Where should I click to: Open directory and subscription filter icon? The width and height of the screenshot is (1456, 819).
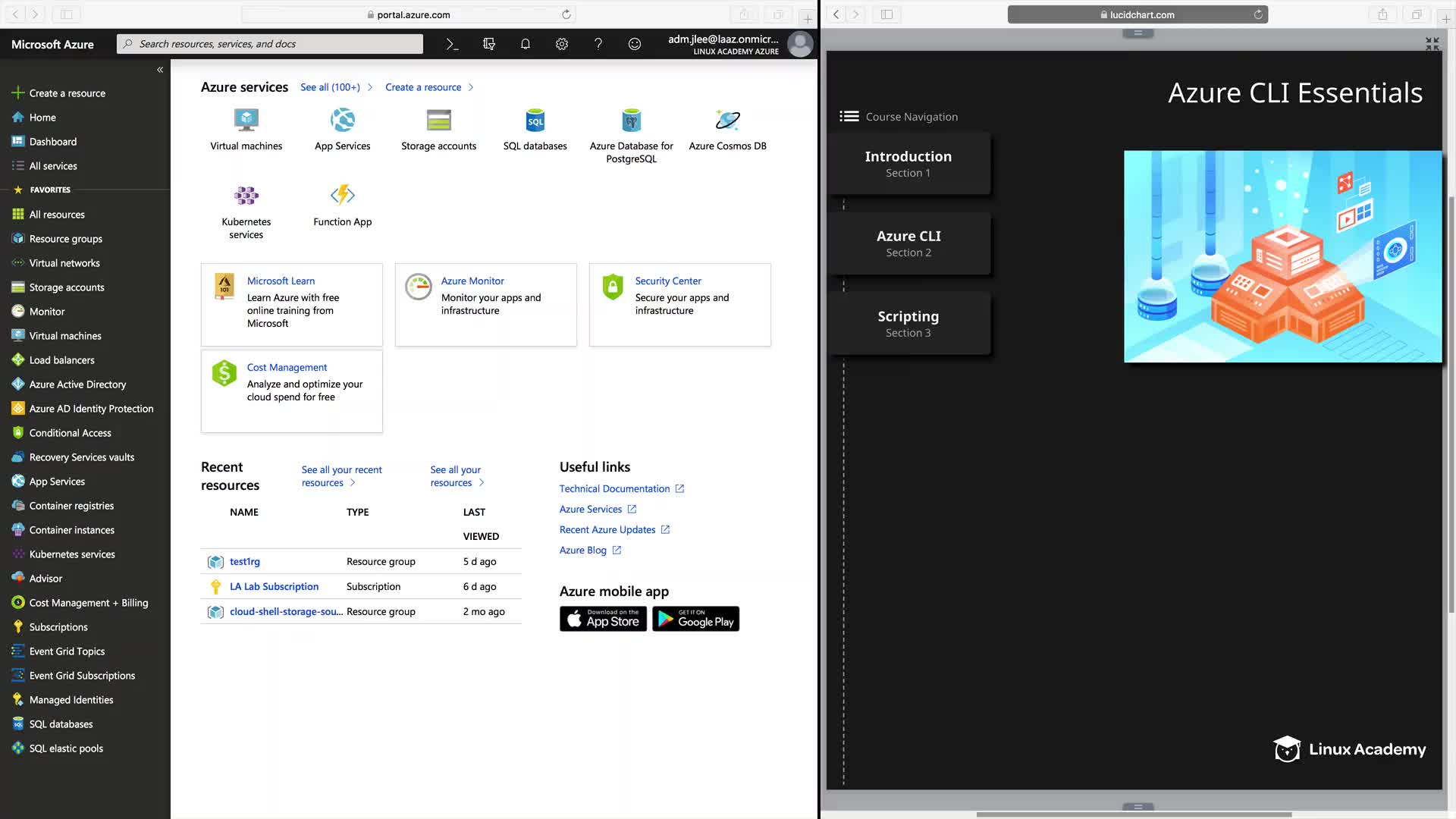(x=489, y=44)
